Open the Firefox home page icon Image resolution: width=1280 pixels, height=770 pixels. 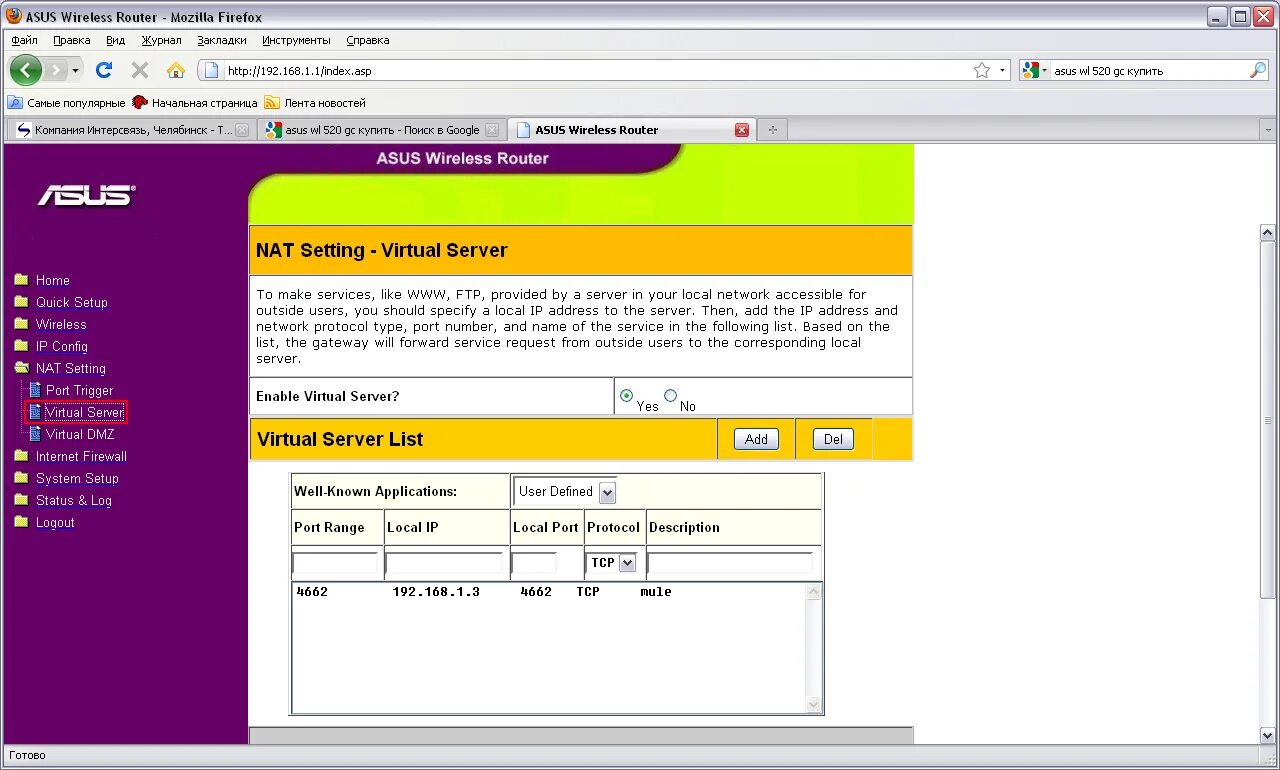[x=176, y=70]
